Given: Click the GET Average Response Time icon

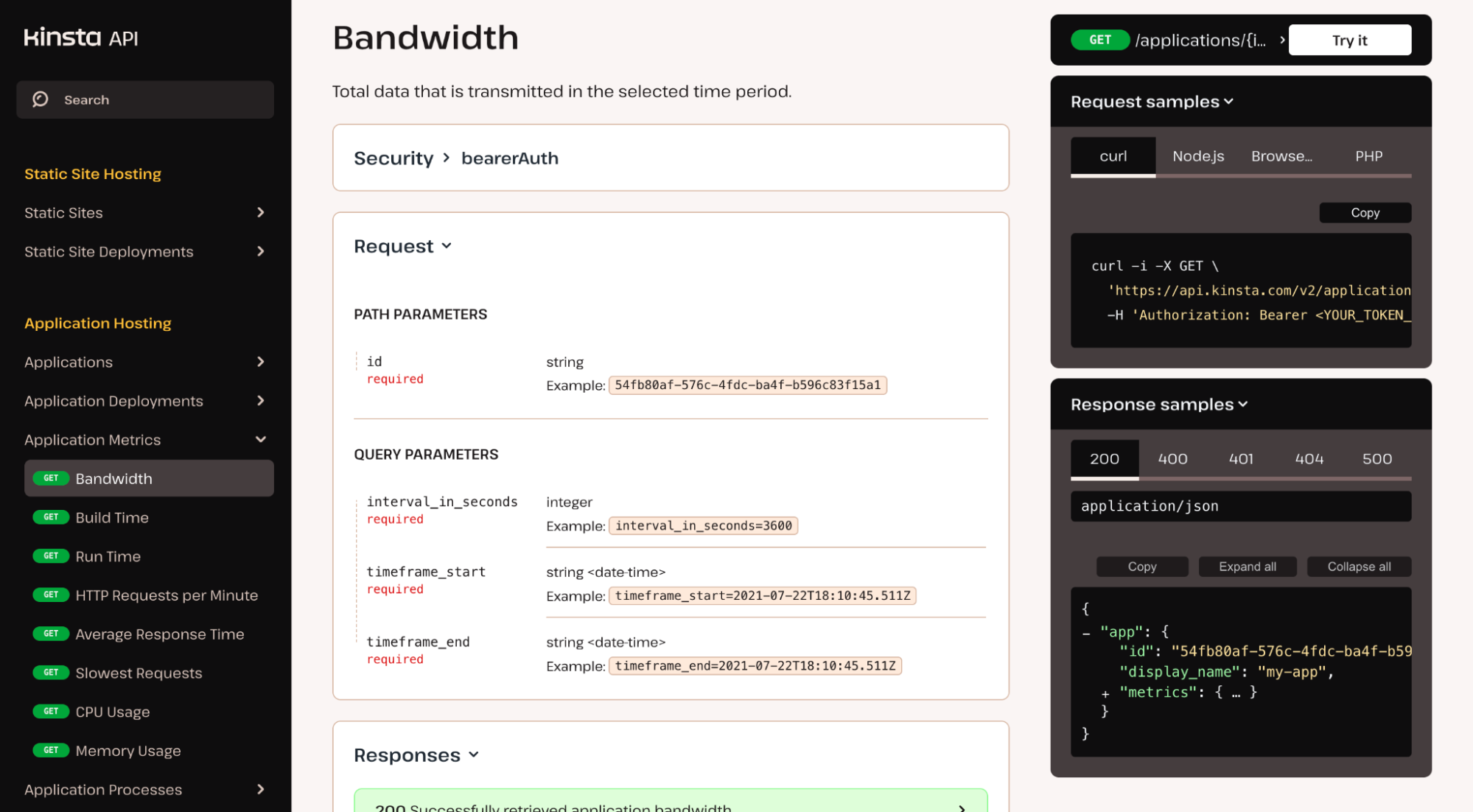Looking at the screenshot, I should (50, 633).
